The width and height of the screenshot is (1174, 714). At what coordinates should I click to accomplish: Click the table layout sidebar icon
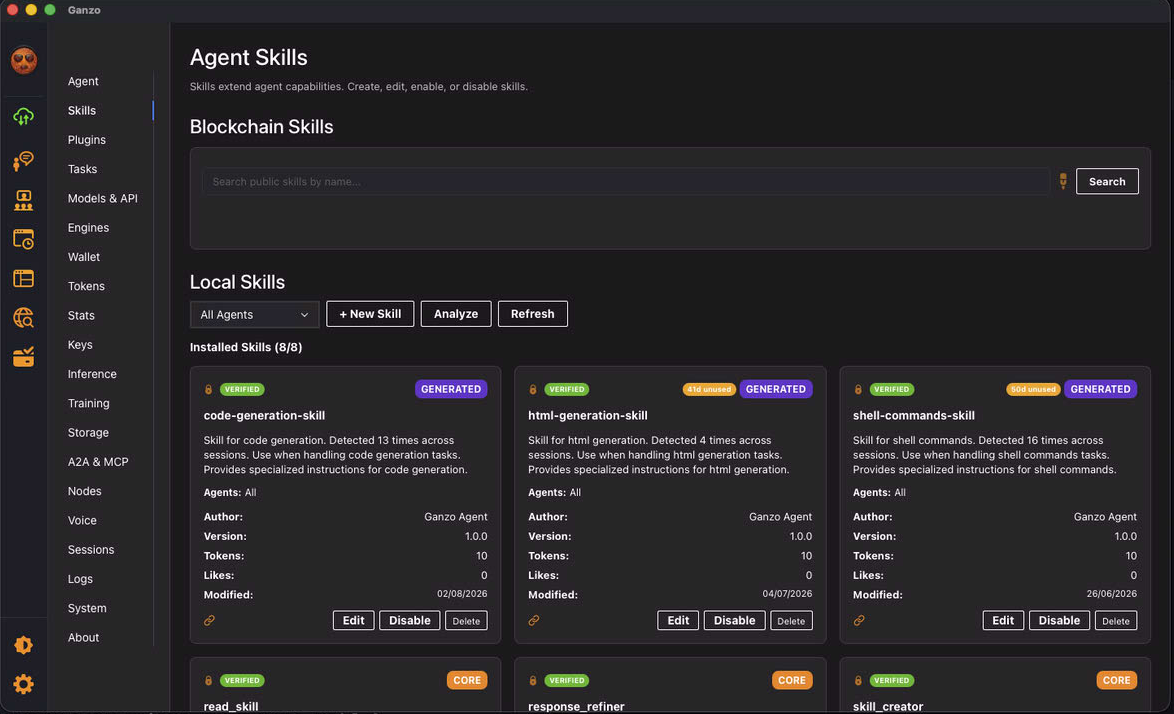tap(23, 278)
